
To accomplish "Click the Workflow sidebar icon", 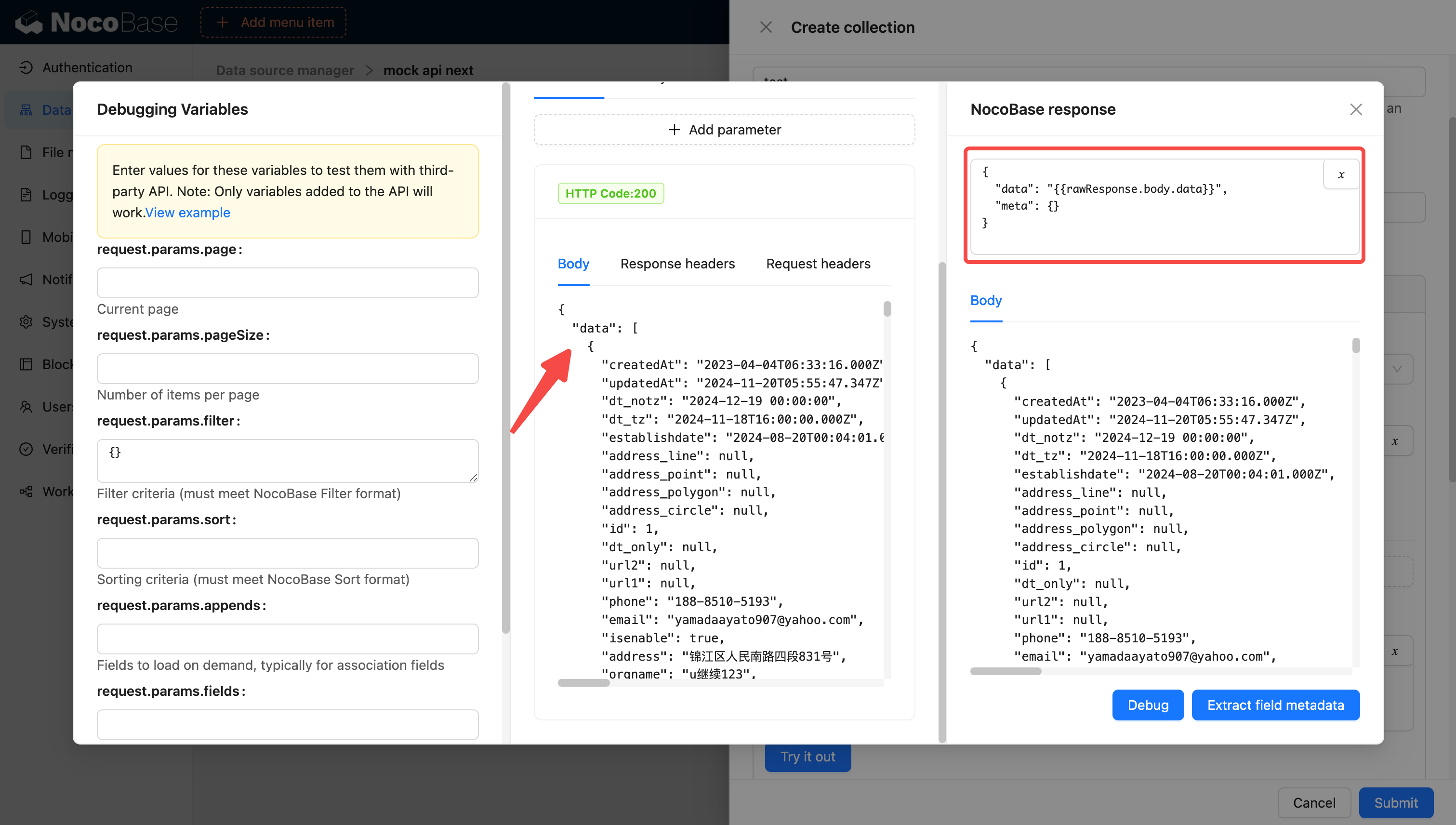I will click(26, 491).
